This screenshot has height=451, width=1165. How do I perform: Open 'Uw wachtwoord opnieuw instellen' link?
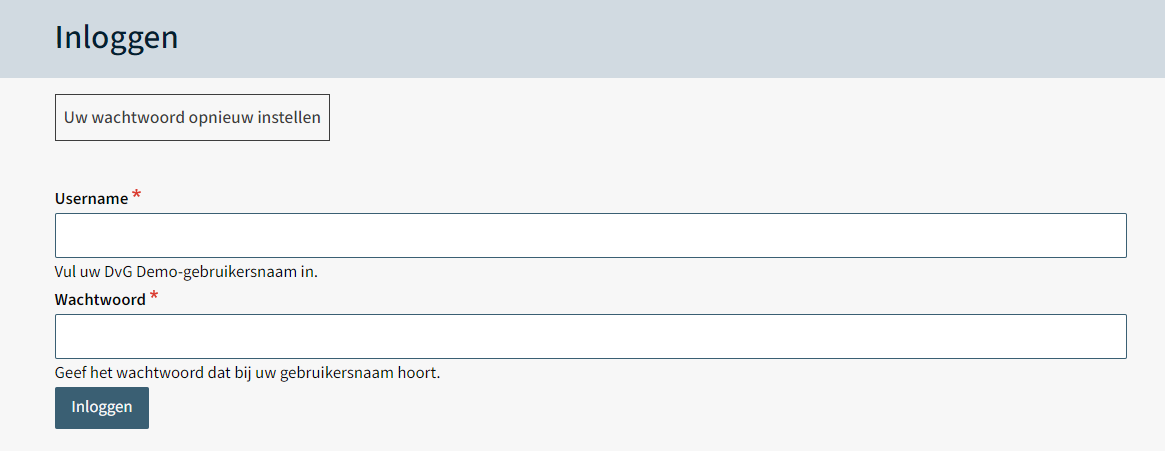click(192, 117)
